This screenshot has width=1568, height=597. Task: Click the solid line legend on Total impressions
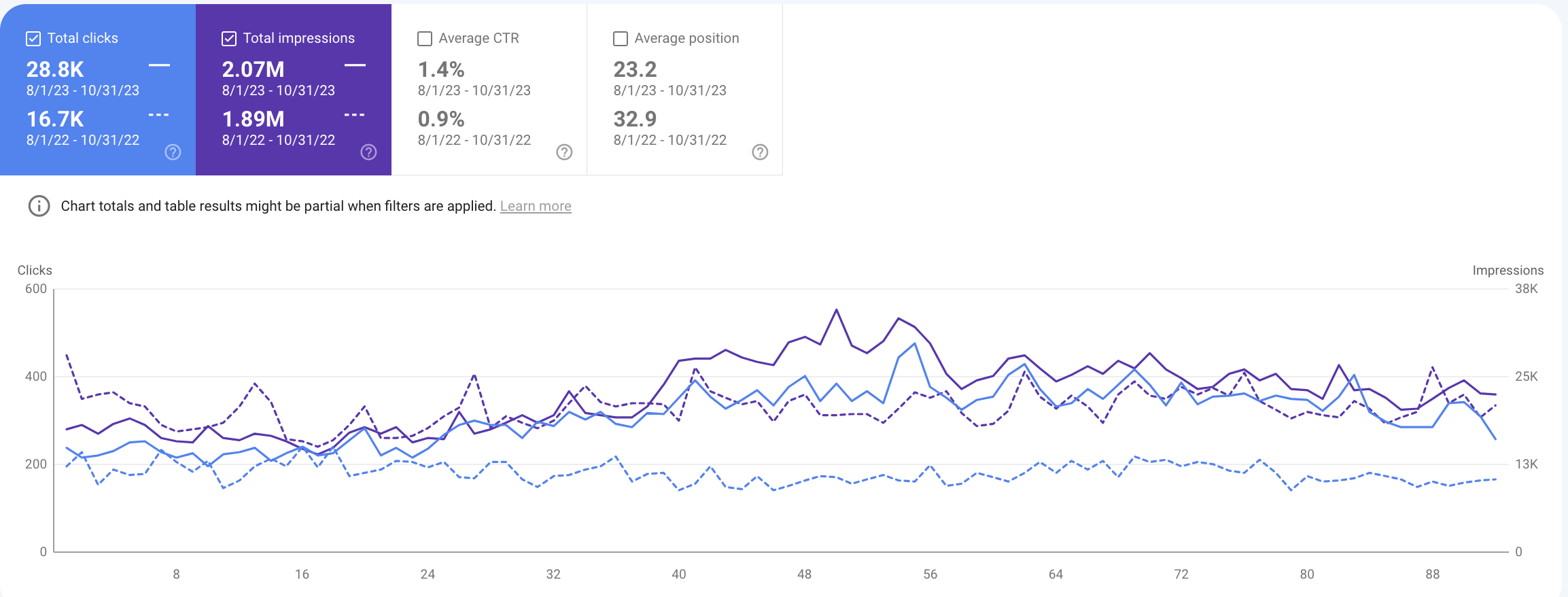(354, 64)
